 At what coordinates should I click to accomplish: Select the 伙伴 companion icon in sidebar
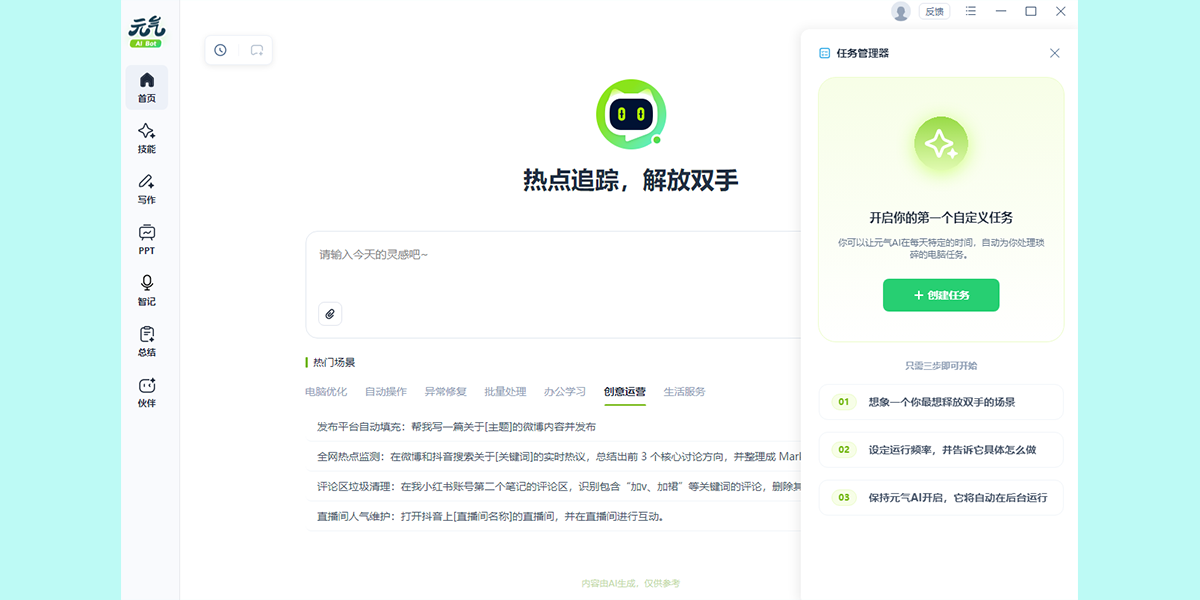point(146,390)
